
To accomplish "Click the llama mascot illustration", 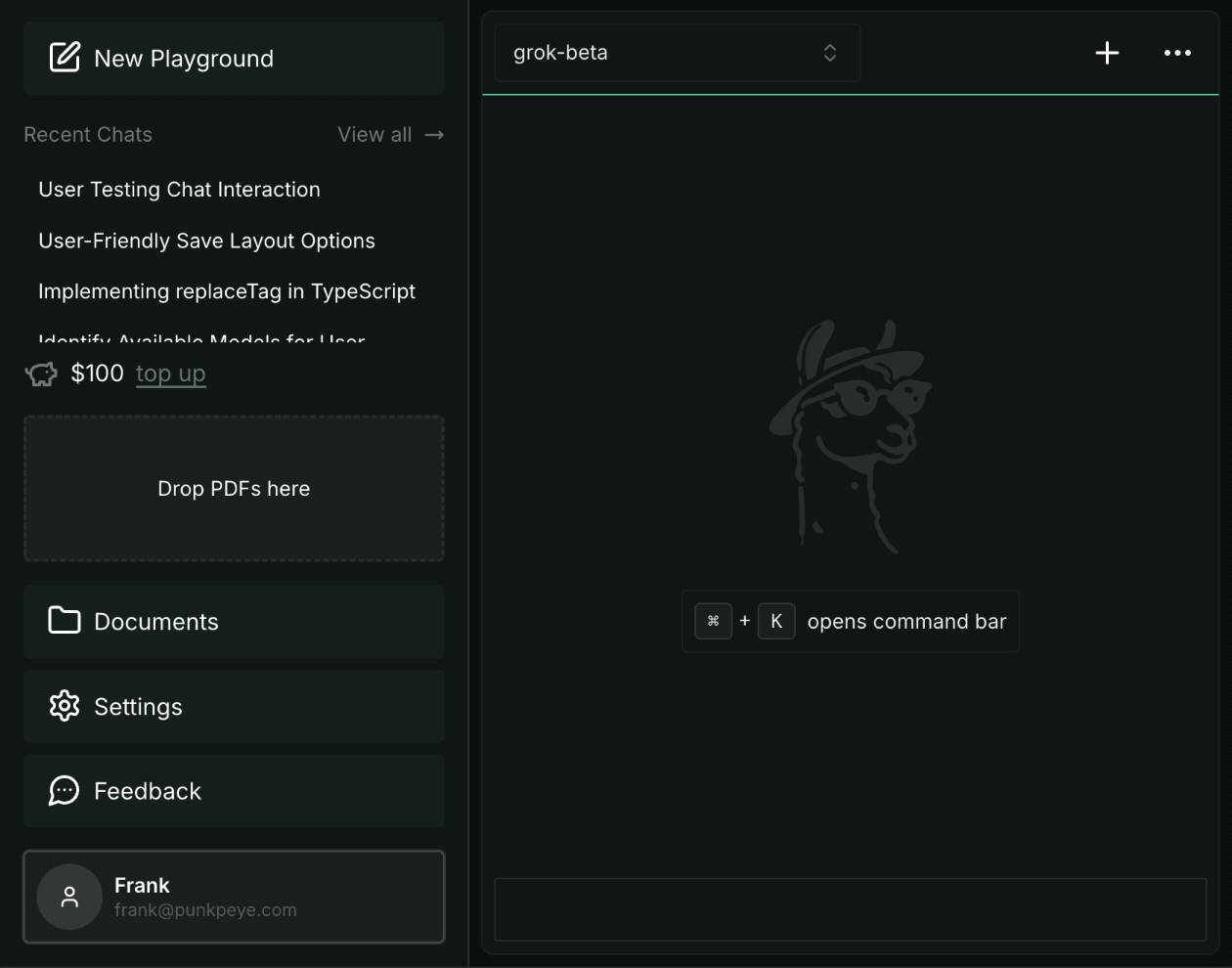I will 851,436.
